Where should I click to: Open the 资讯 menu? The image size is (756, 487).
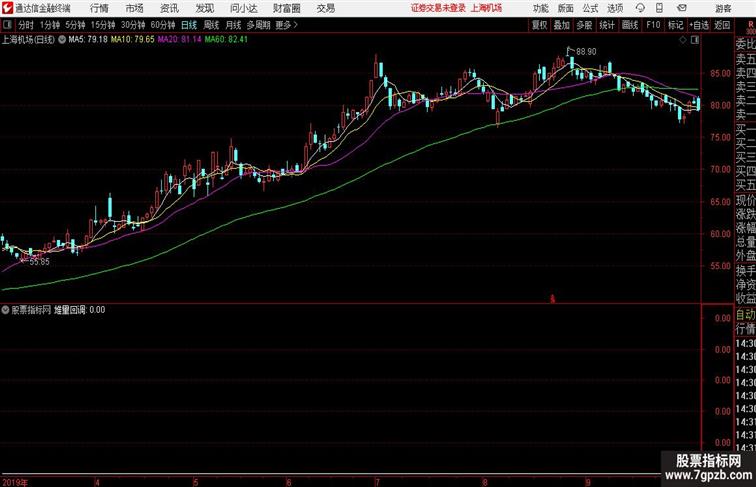(169, 8)
